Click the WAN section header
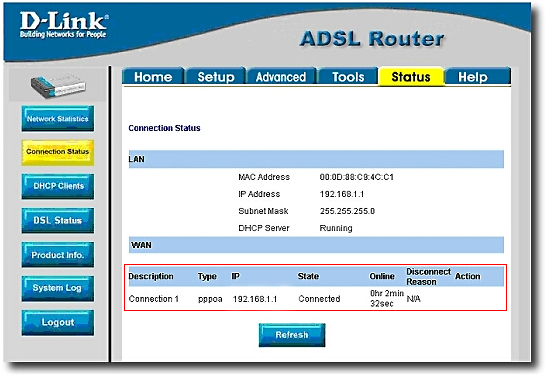The height and width of the screenshot is (374, 545). tap(316, 245)
